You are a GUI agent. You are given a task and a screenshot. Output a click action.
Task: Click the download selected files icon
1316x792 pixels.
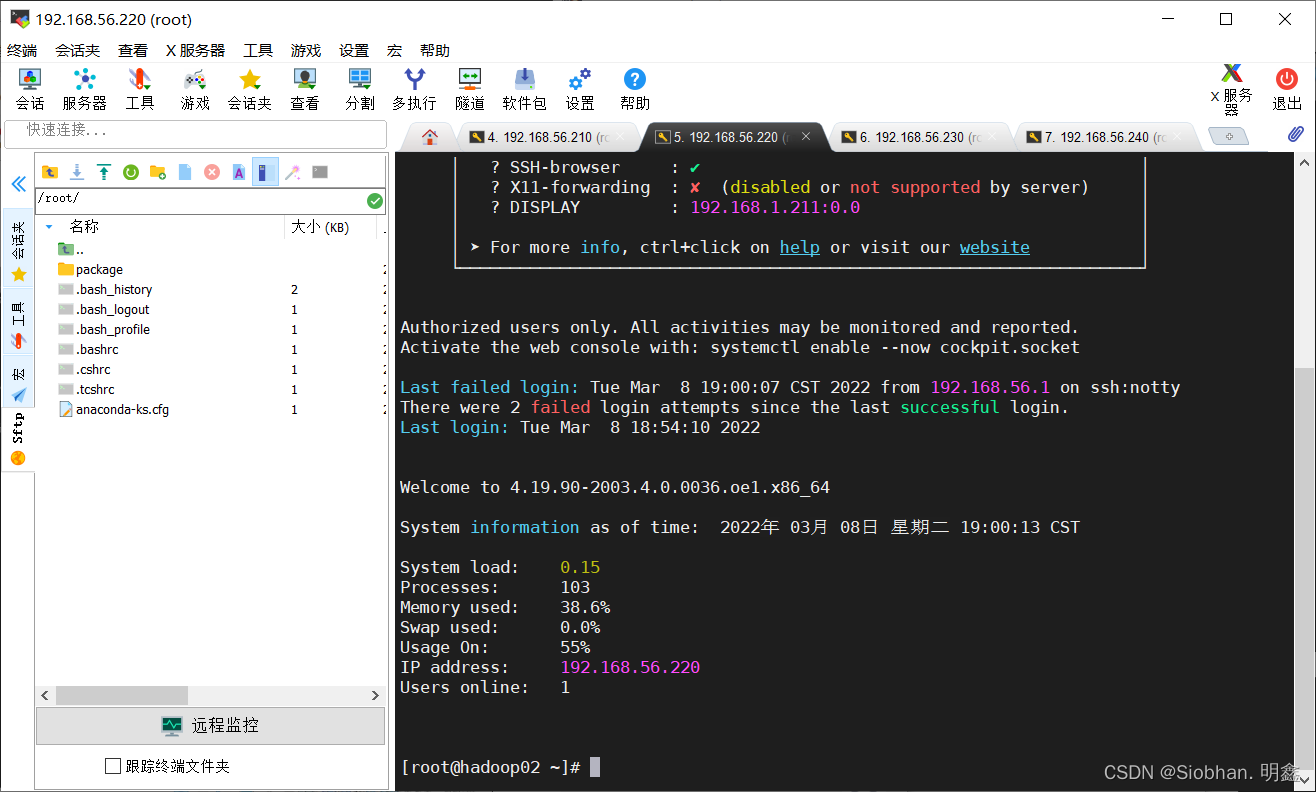[76, 172]
